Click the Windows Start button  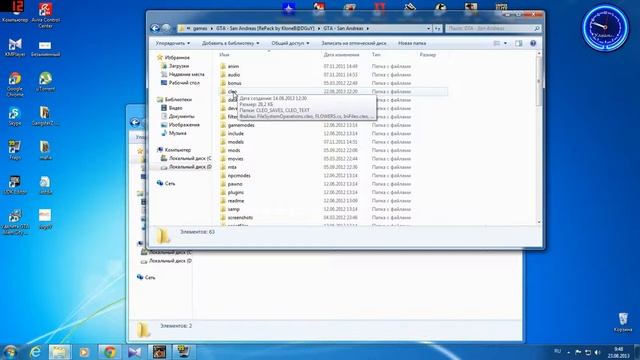tap(10, 352)
